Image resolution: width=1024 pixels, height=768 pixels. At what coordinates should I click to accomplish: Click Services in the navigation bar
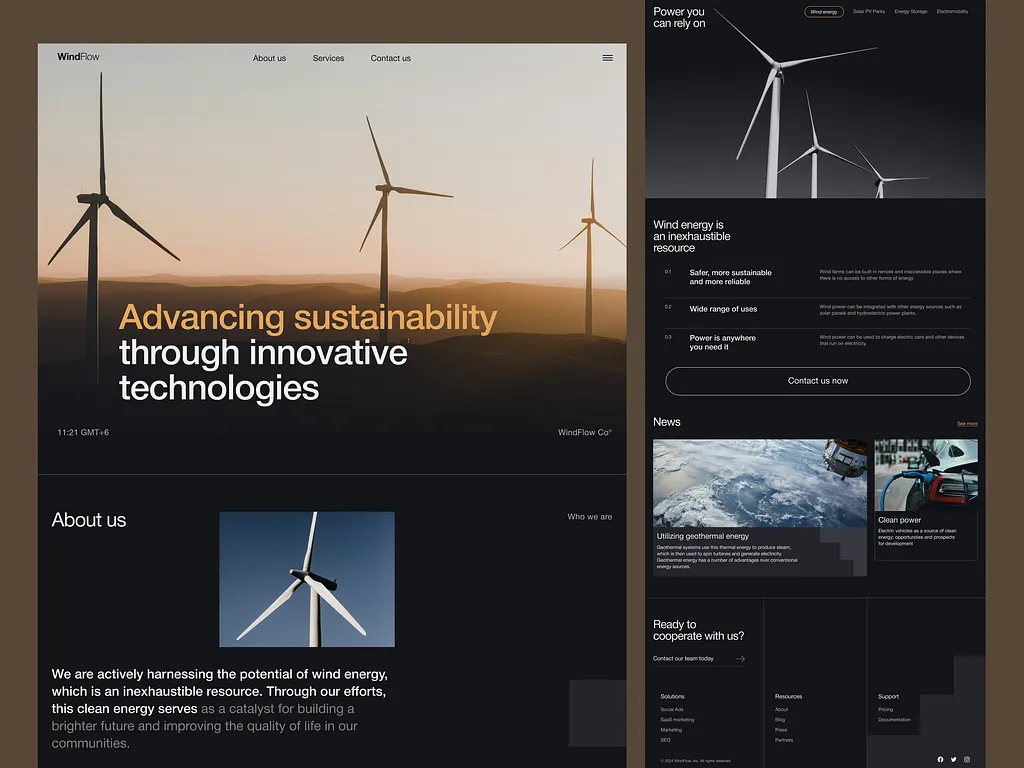328,58
